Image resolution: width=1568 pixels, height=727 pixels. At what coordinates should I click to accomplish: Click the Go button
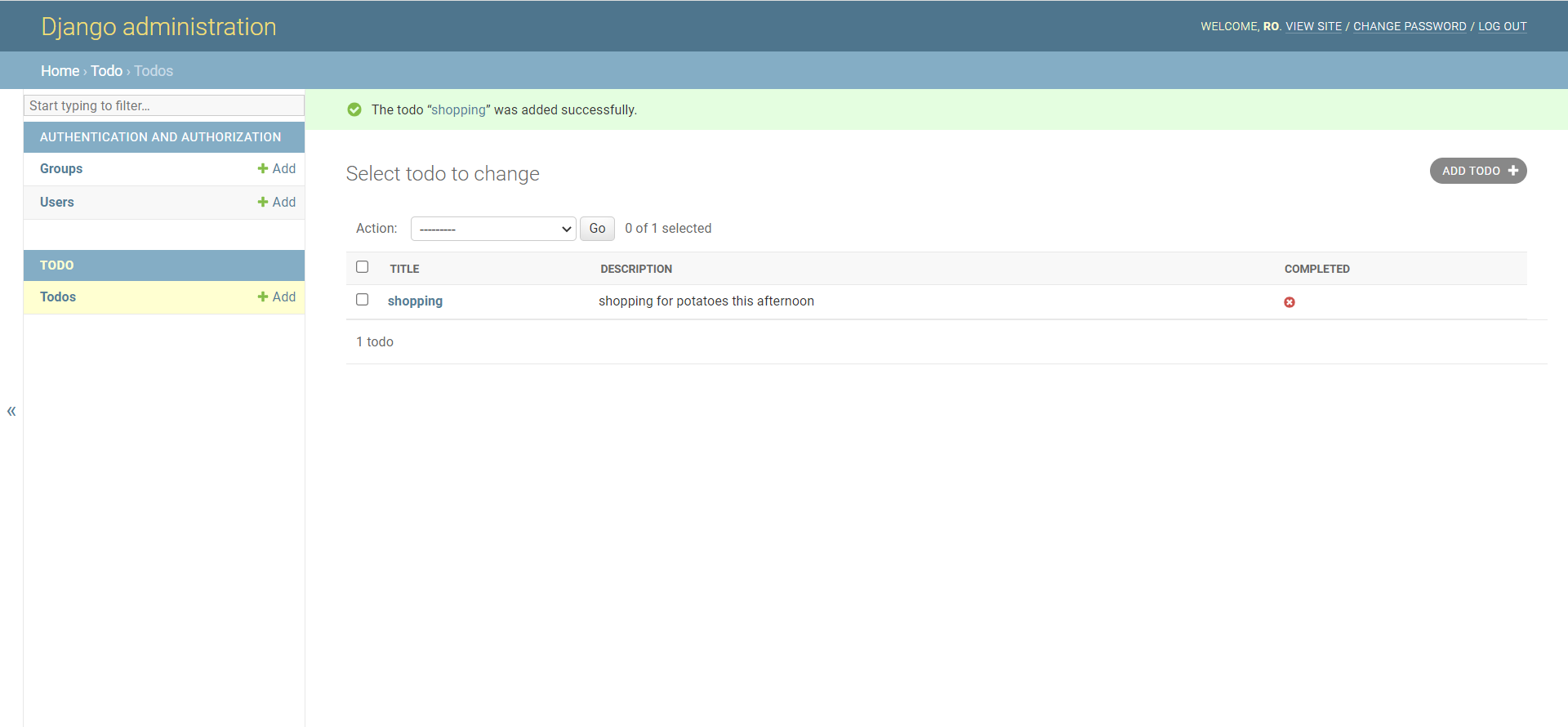(x=597, y=229)
